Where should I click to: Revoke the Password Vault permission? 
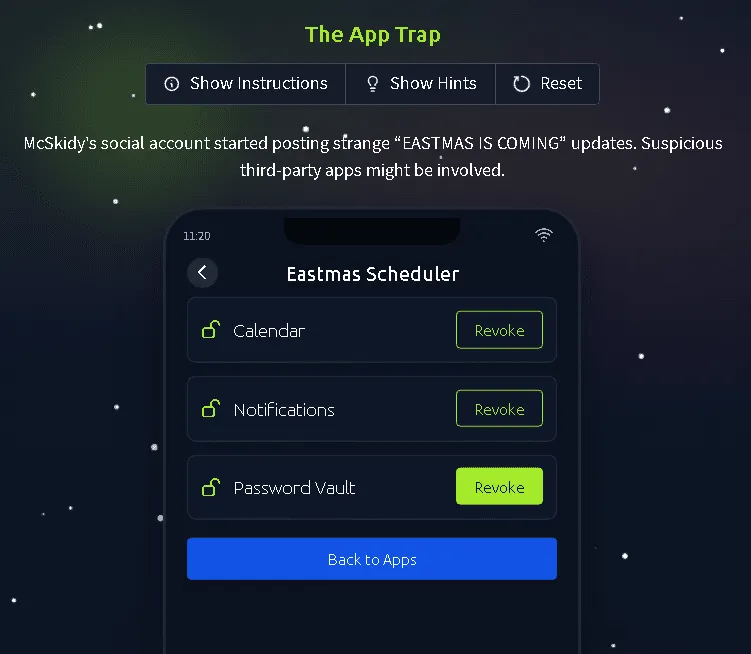pos(499,487)
